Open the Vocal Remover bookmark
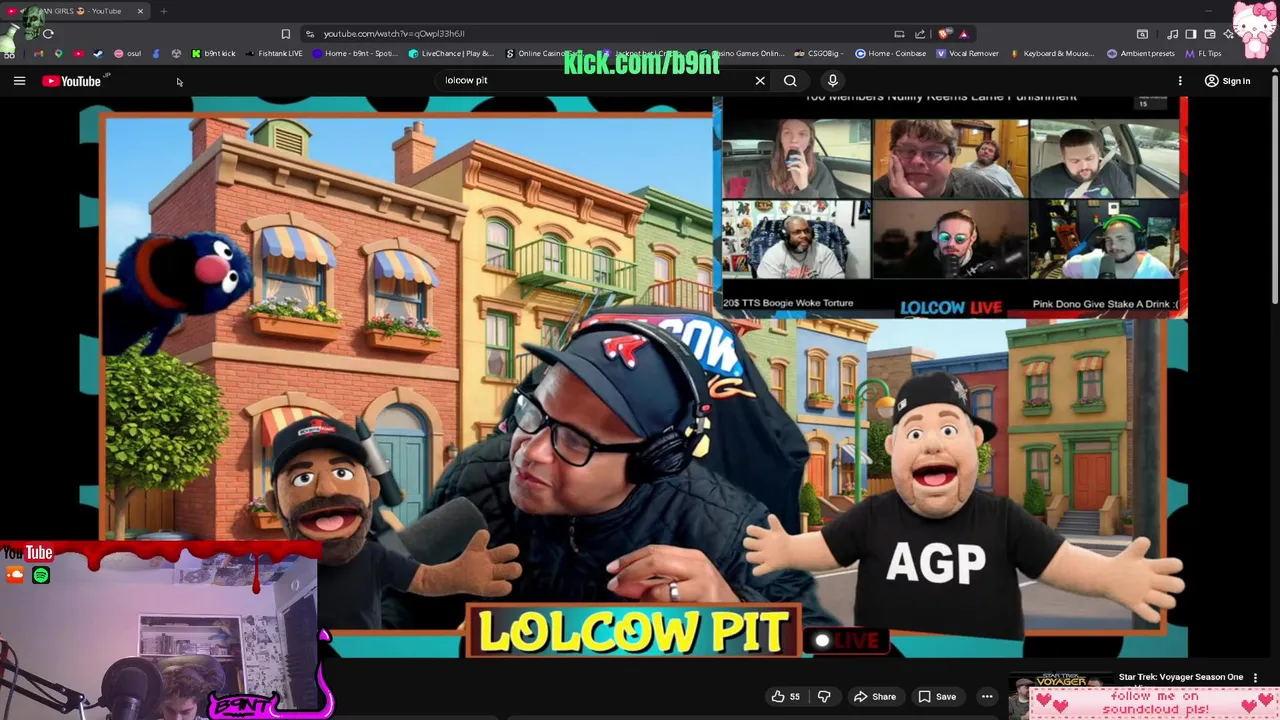The height and width of the screenshot is (720, 1280). (968, 53)
